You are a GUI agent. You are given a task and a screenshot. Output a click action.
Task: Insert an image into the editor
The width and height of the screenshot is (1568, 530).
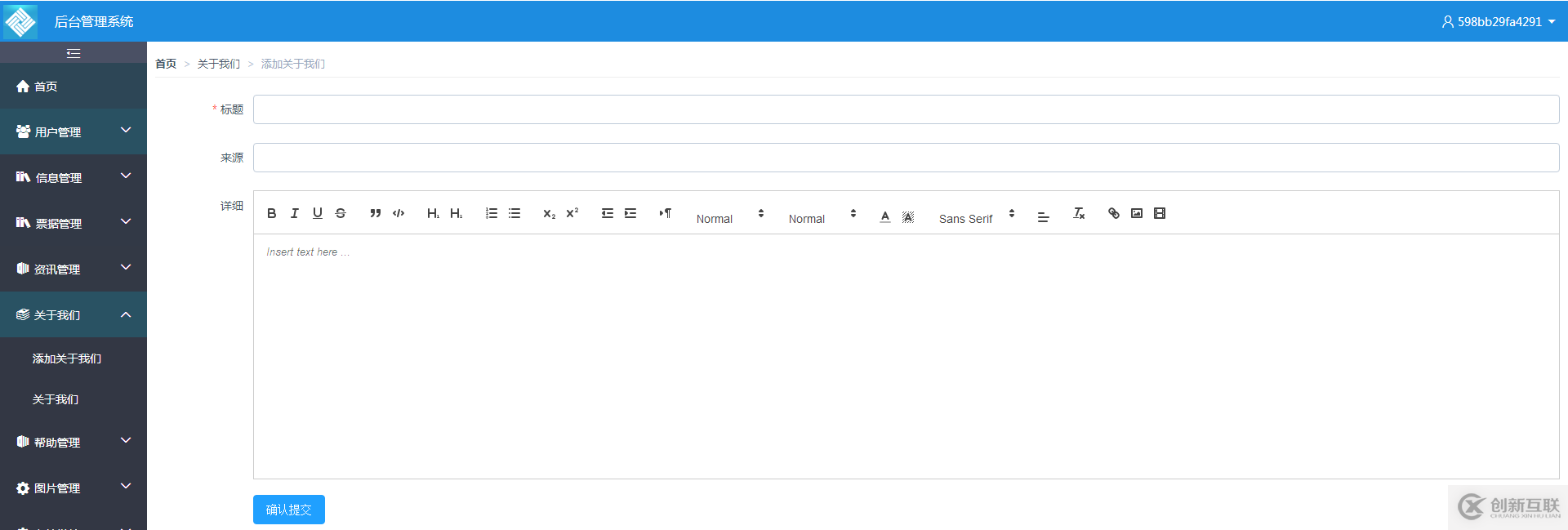(x=1137, y=213)
